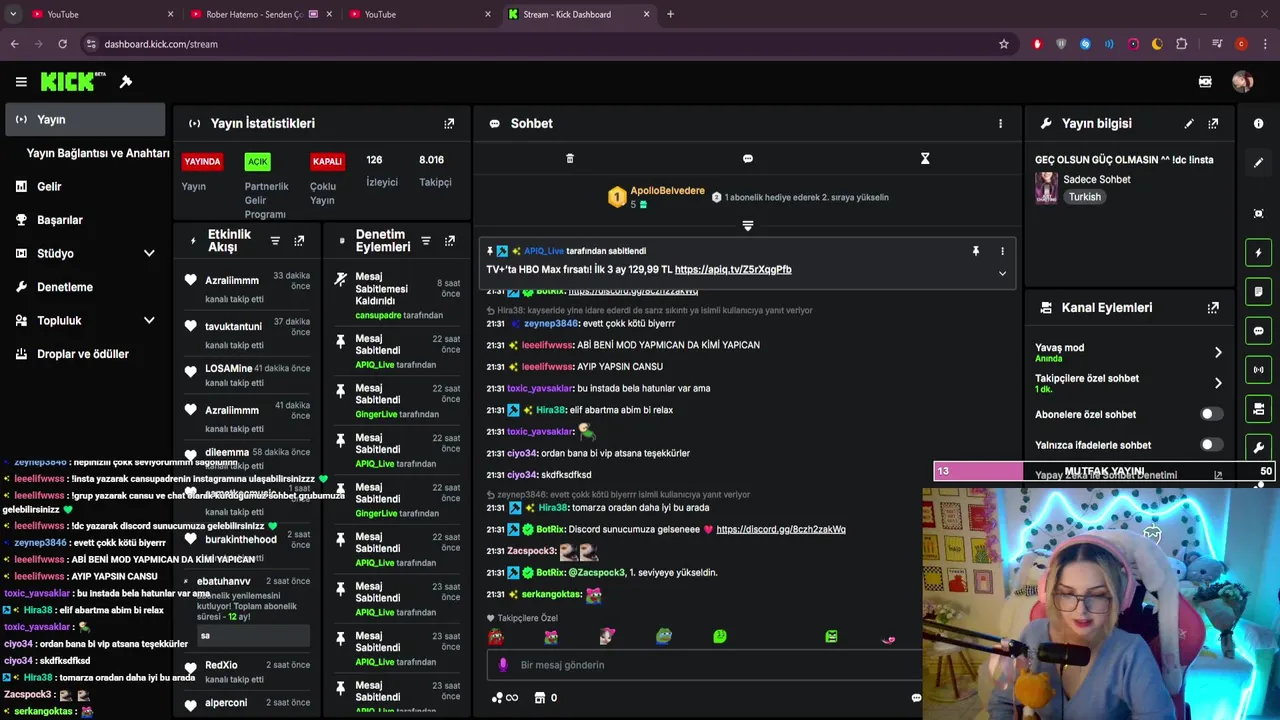Pop out the Kanal Eylemleri panel
The width and height of the screenshot is (1280, 720).
[x=1213, y=308]
